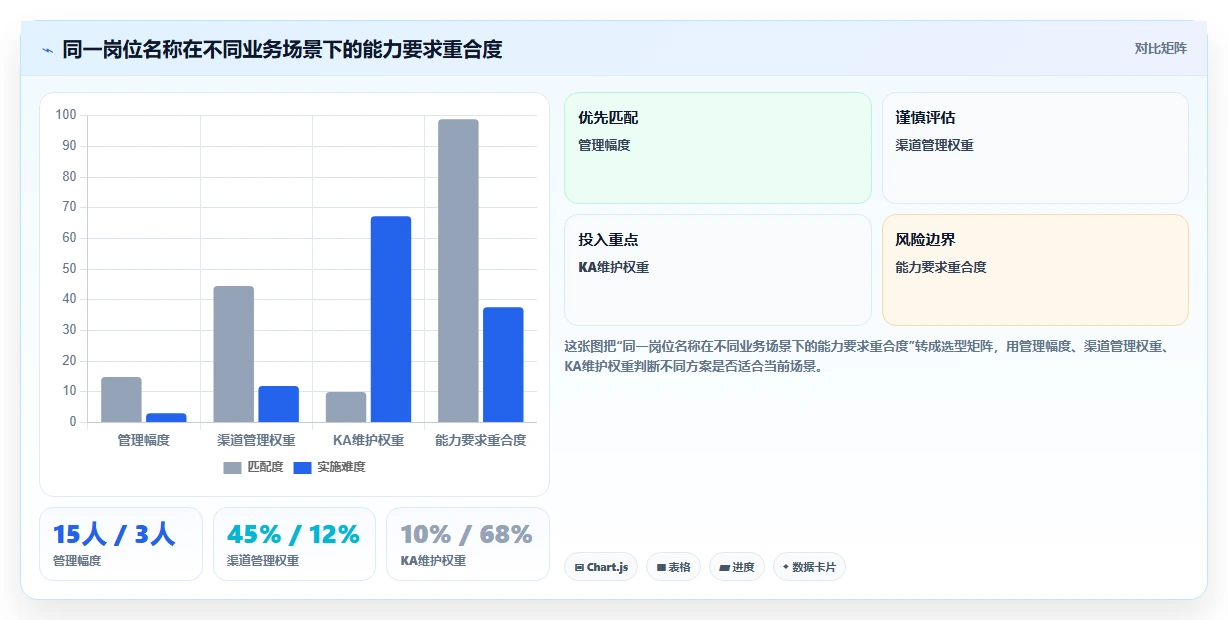The width and height of the screenshot is (1228, 620).
Task: Click the lightning icon beside the title
Action: point(47,49)
